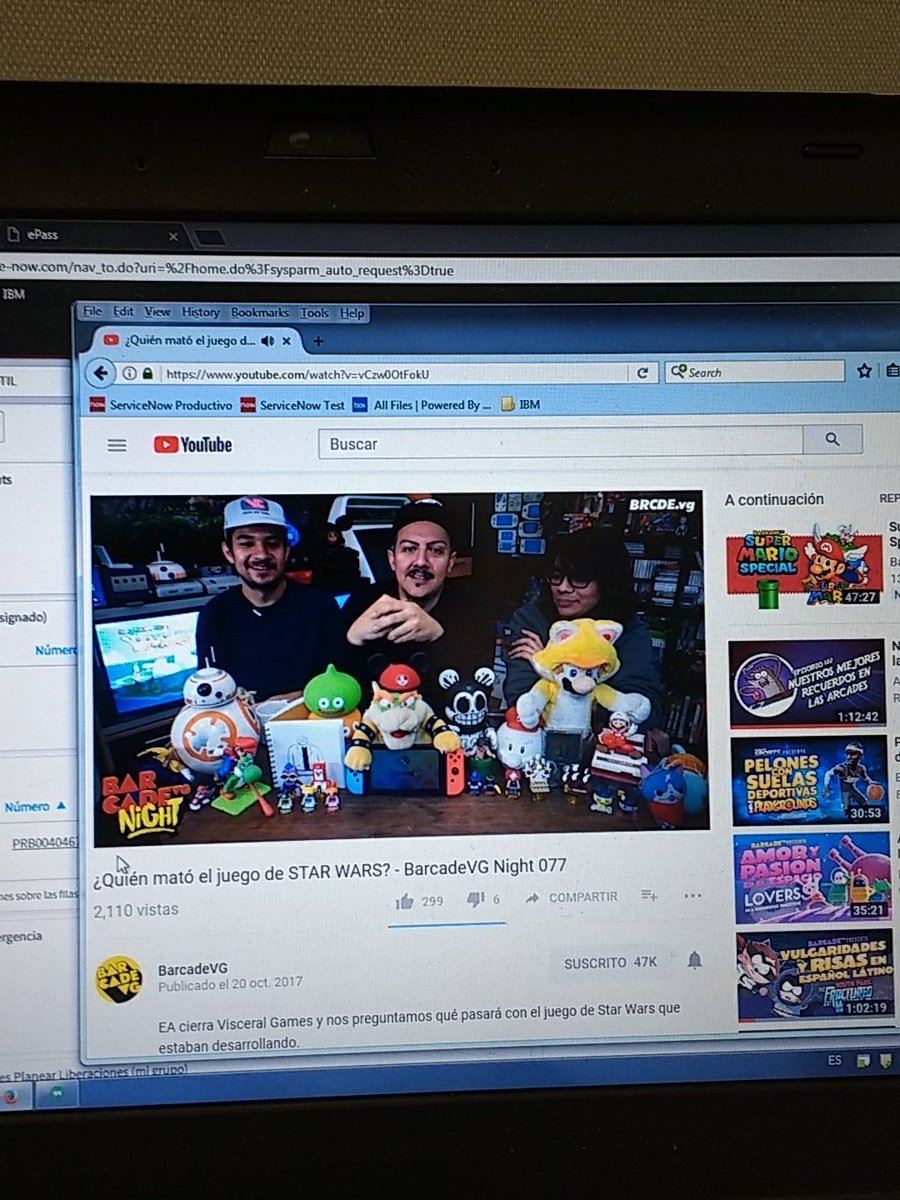
Task: Open the View menu
Action: tap(158, 312)
